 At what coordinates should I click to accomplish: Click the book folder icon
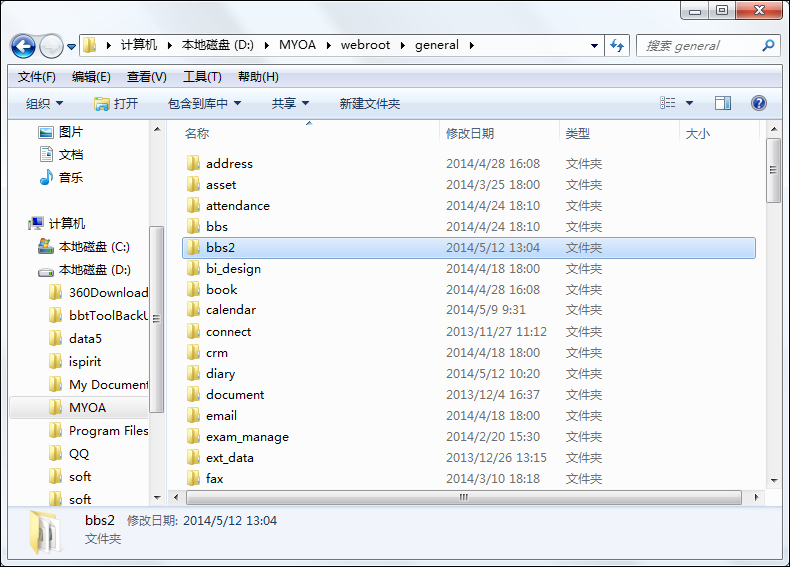(x=193, y=289)
